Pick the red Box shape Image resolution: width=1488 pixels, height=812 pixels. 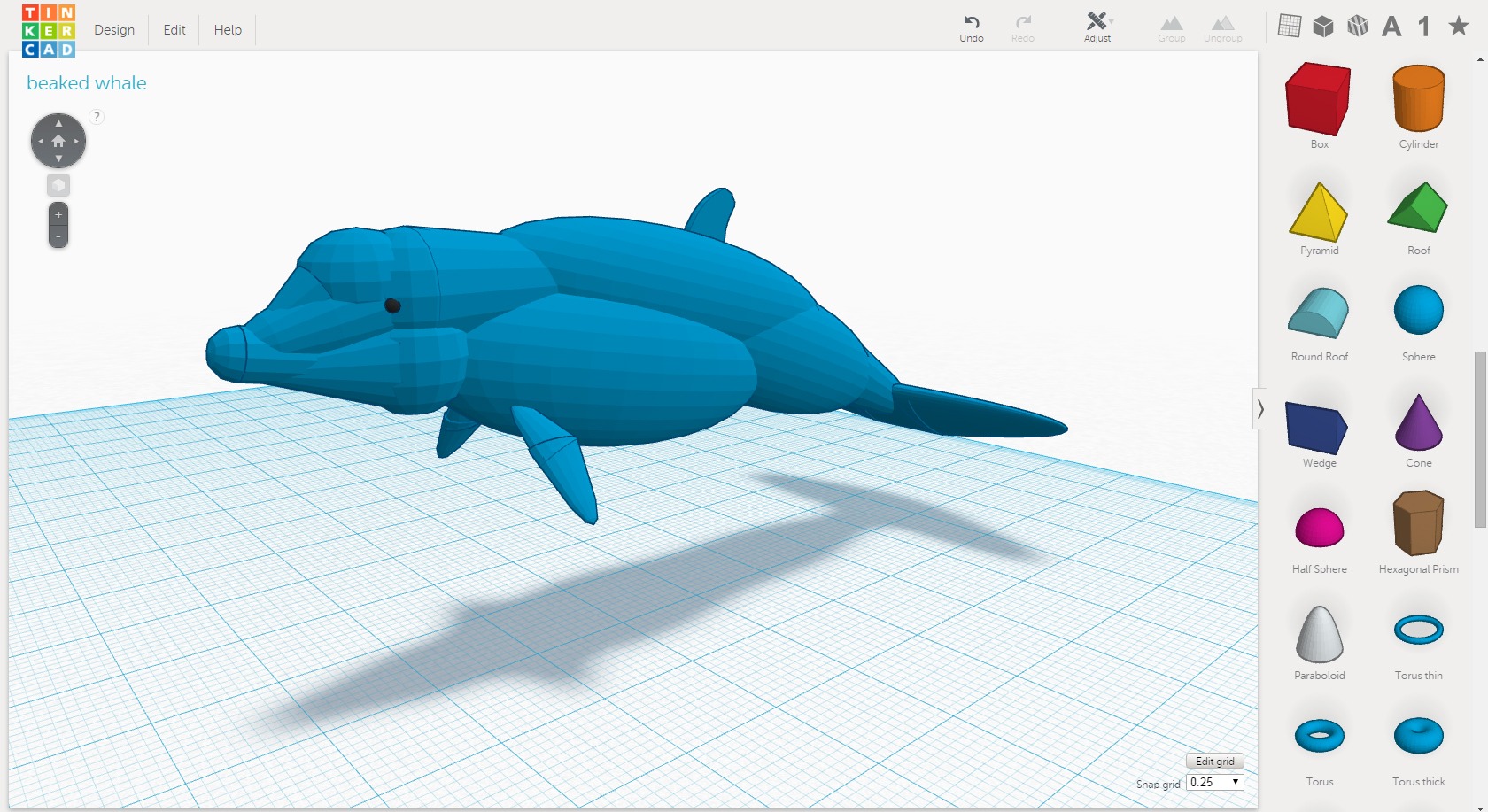click(1318, 99)
